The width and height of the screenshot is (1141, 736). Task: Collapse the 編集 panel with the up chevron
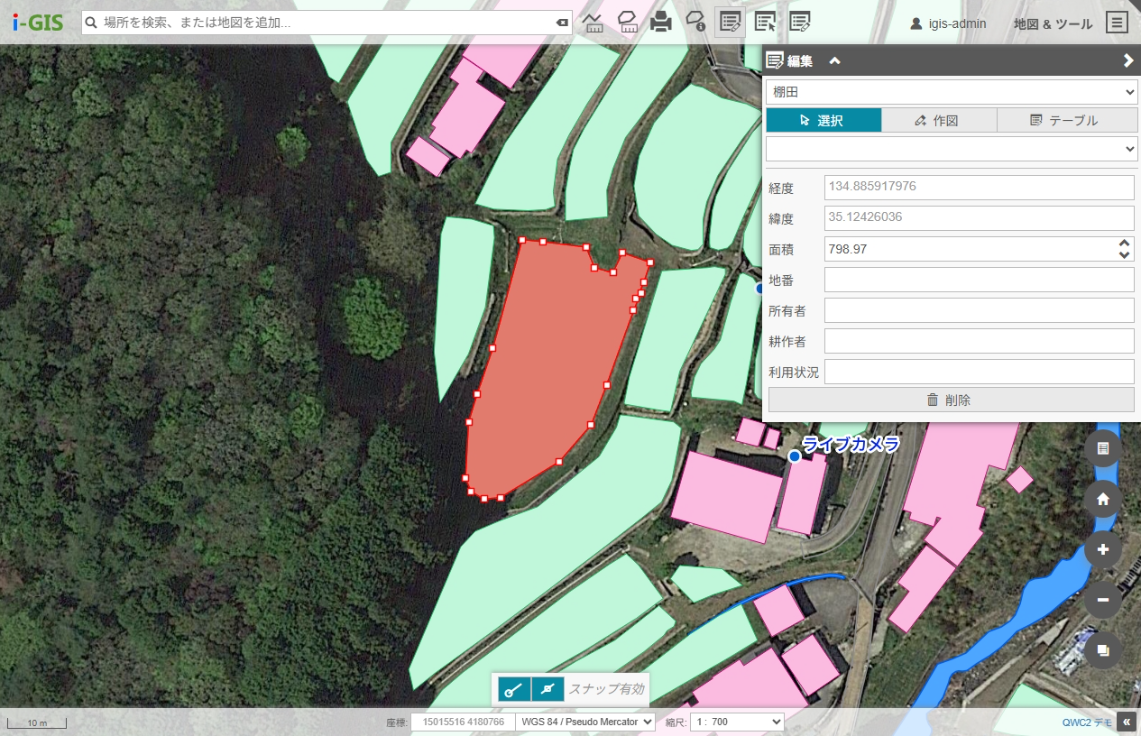(x=835, y=61)
